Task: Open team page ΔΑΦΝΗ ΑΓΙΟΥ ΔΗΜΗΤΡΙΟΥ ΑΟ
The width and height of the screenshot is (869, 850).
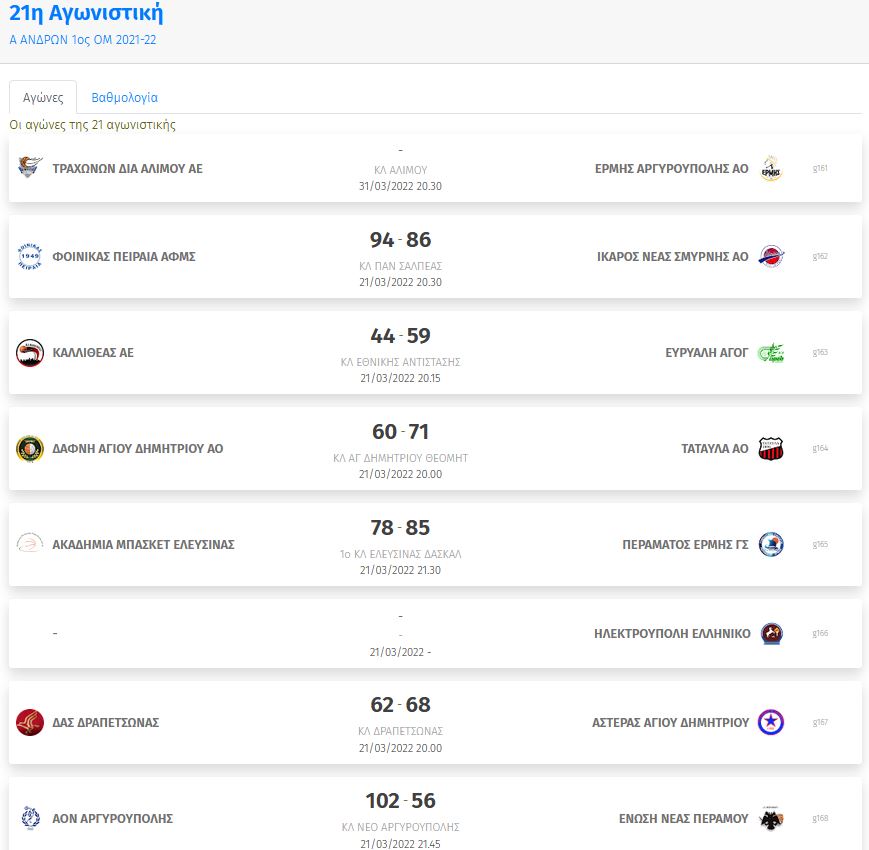Action: [x=137, y=448]
